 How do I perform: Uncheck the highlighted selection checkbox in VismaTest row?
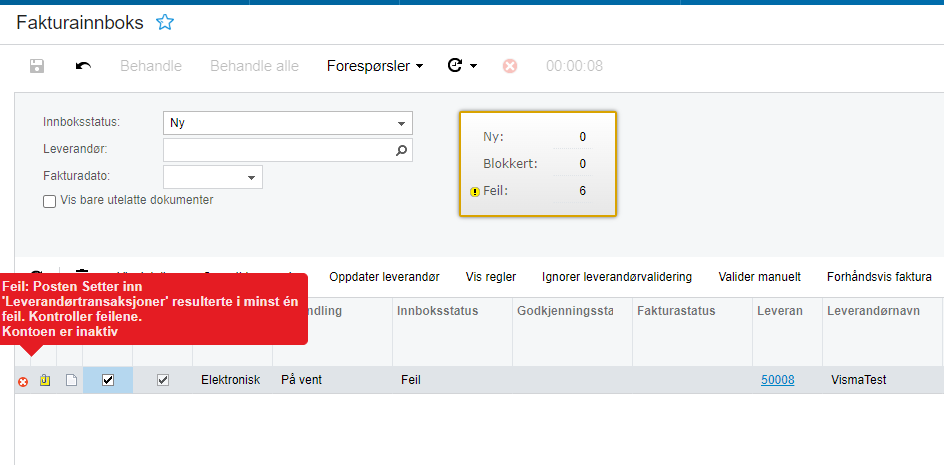[108, 380]
